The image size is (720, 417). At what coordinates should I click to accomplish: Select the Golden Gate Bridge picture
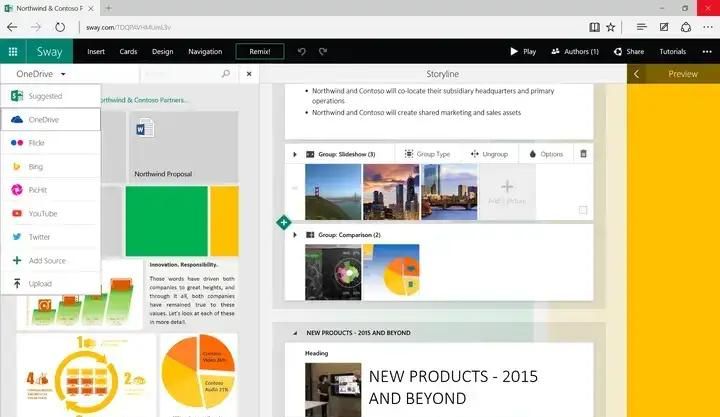tap(333, 192)
